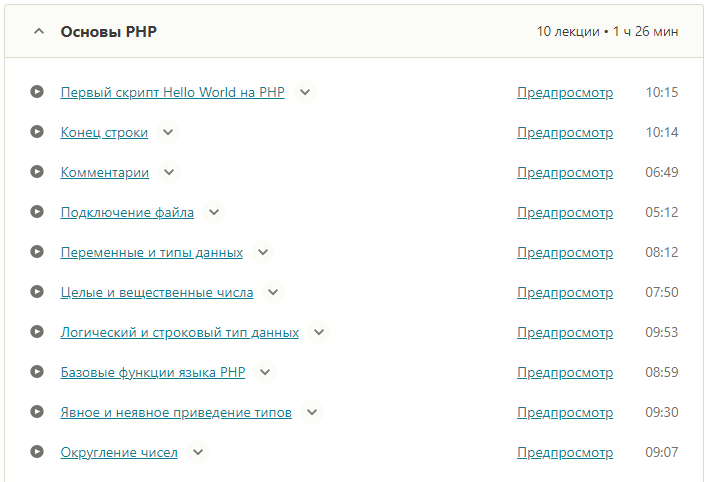Viewport: 707px width, 482px height.
Task: Preview the Базовые функции языка PHP lecture
Action: (x=564, y=372)
